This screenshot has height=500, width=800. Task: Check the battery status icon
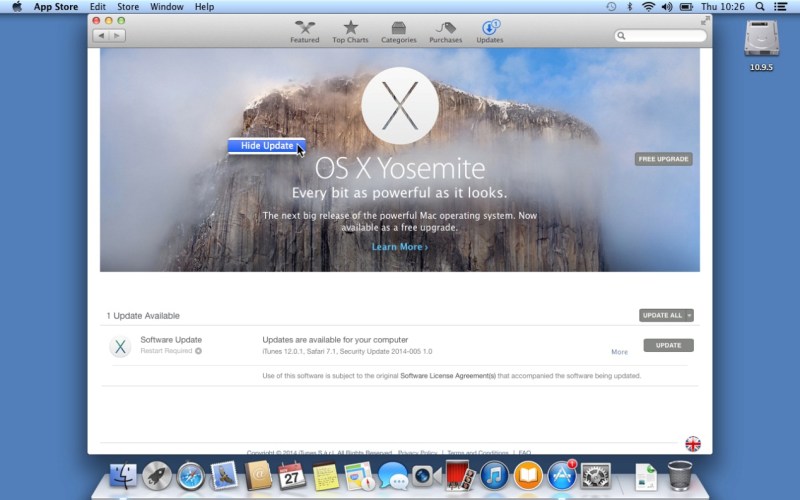686,7
